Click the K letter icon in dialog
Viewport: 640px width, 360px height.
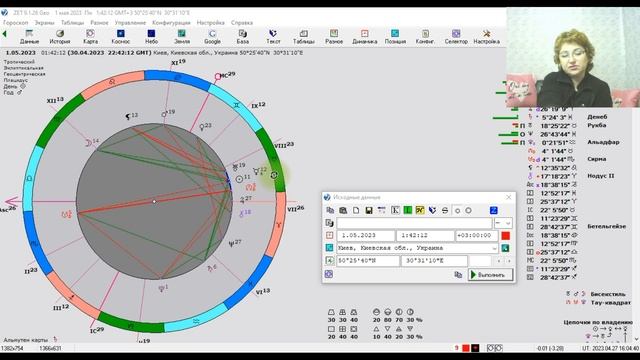click(x=395, y=210)
